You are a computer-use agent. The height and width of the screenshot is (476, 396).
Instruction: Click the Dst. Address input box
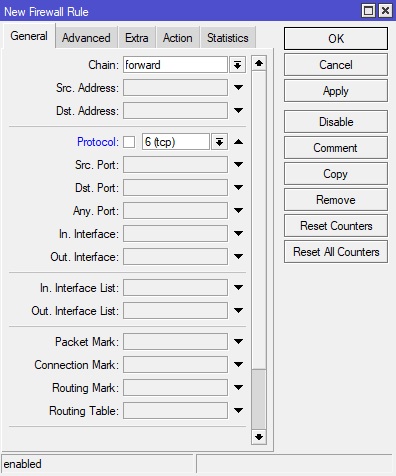click(175, 111)
